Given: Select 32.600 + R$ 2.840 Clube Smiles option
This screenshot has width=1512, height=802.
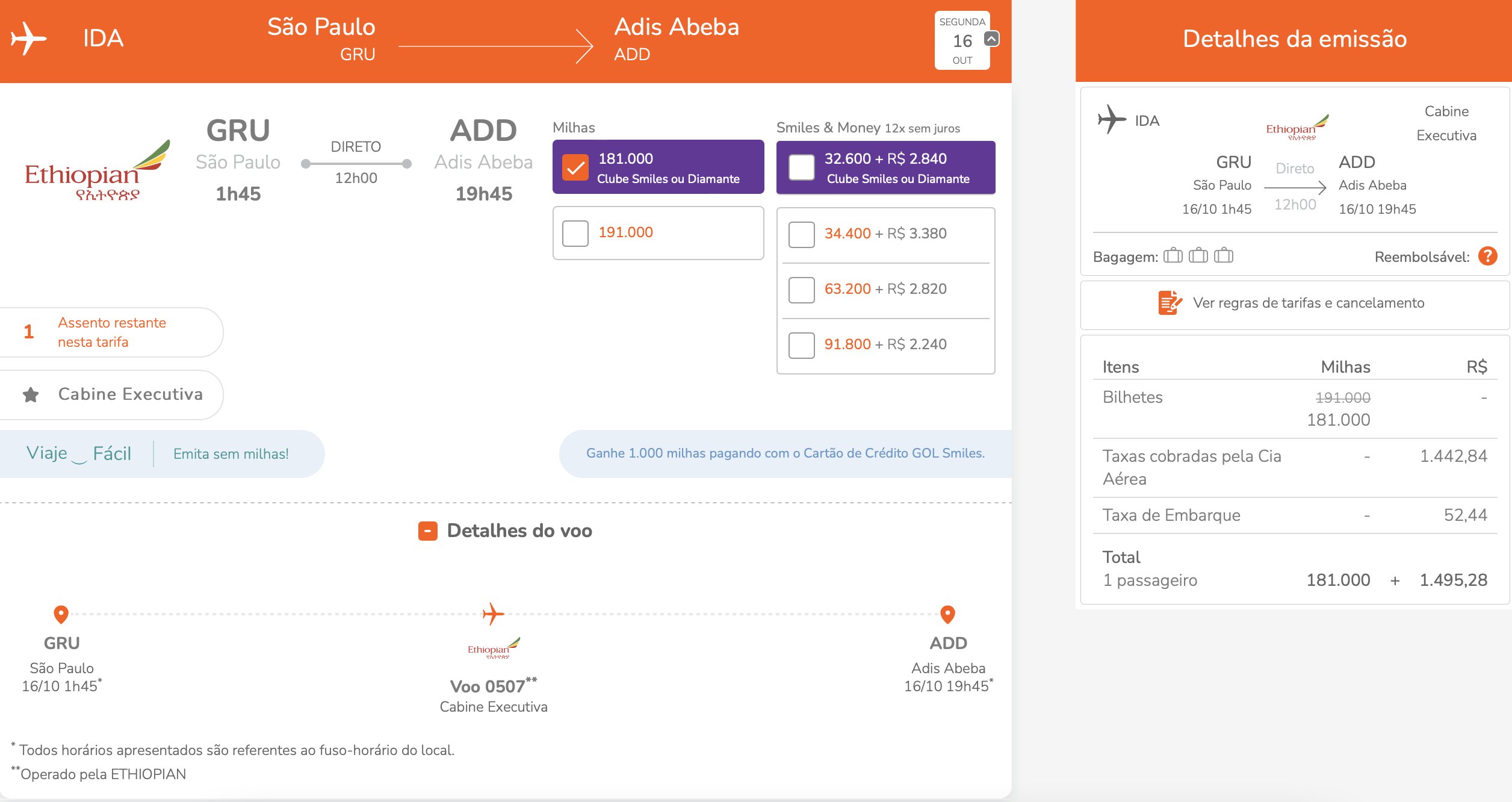Looking at the screenshot, I should click(x=802, y=167).
